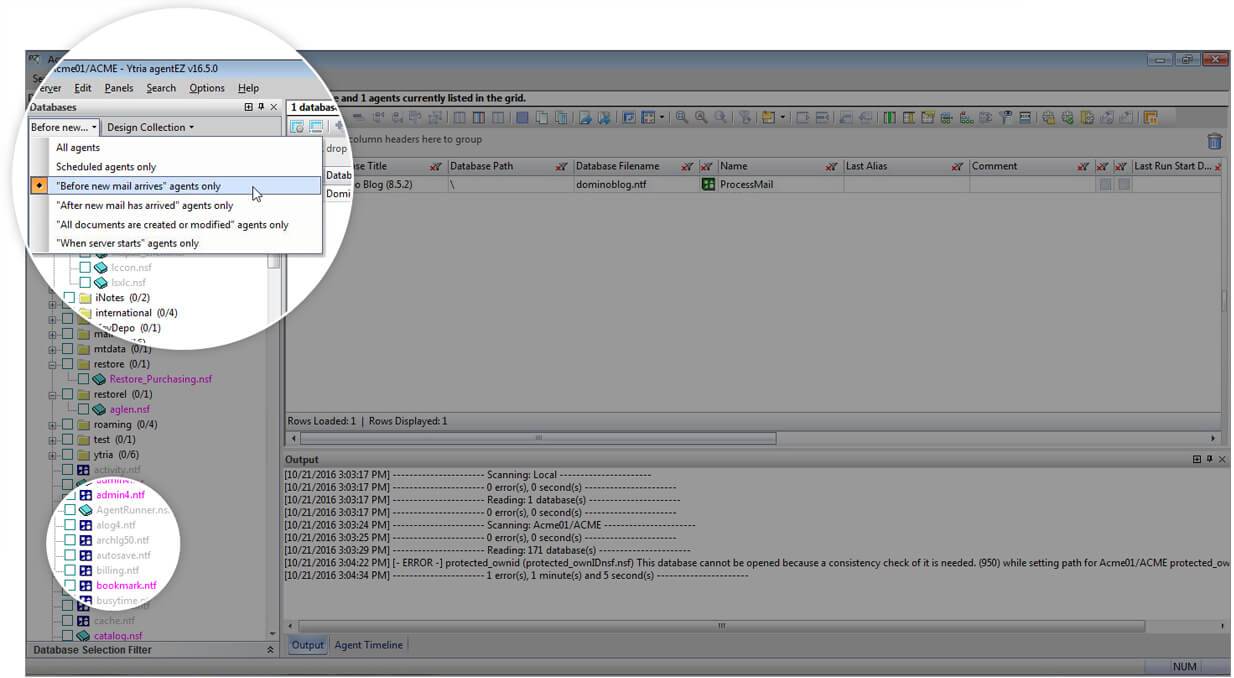Collapse the restorel (0/1) folder node
This screenshot has height=678, width=1234.
[53, 395]
